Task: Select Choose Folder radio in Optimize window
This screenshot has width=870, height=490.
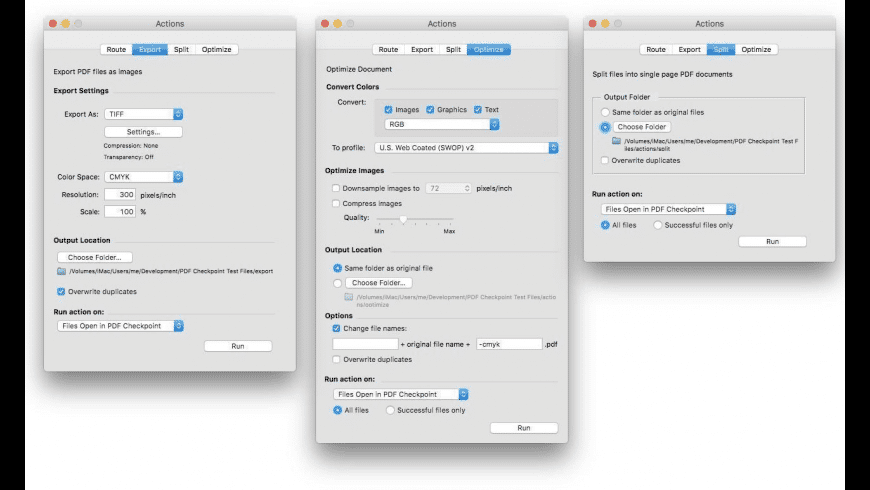Action: [337, 283]
